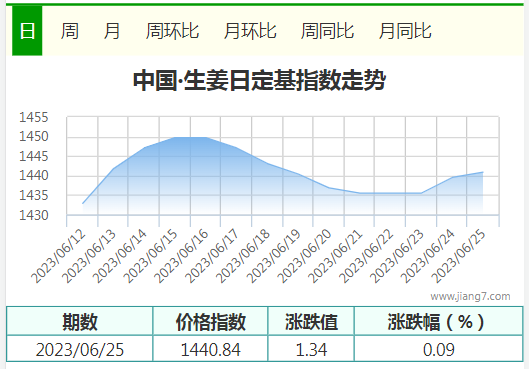Click the change percent value 0.09
The image size is (529, 369).
(439, 350)
